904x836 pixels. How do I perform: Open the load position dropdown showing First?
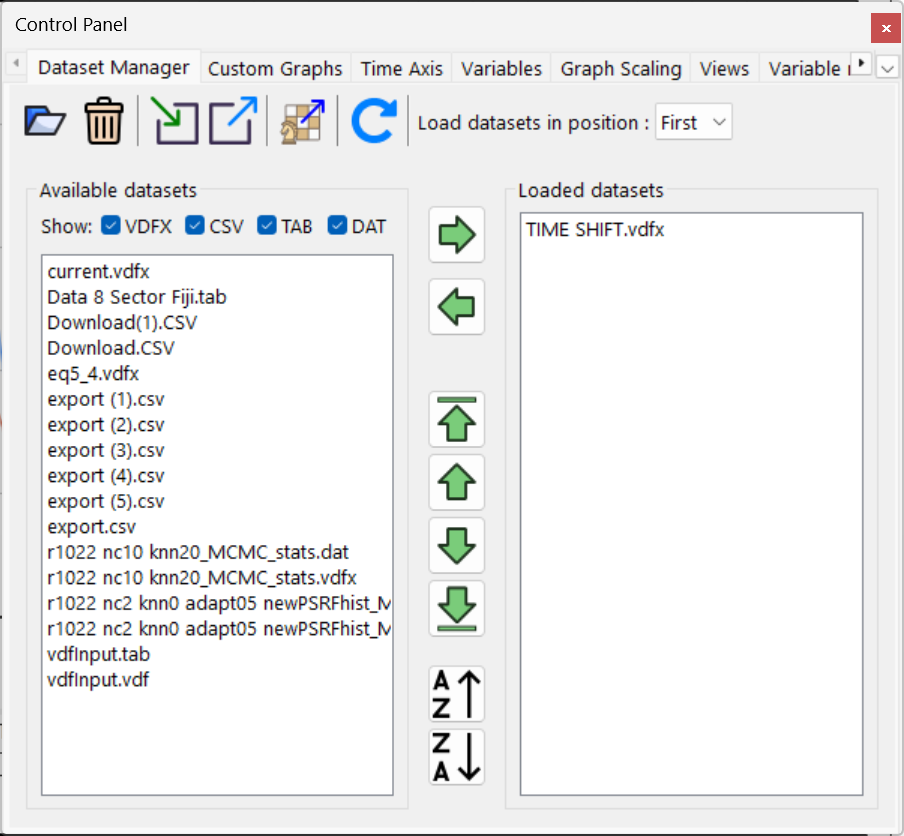click(x=693, y=123)
